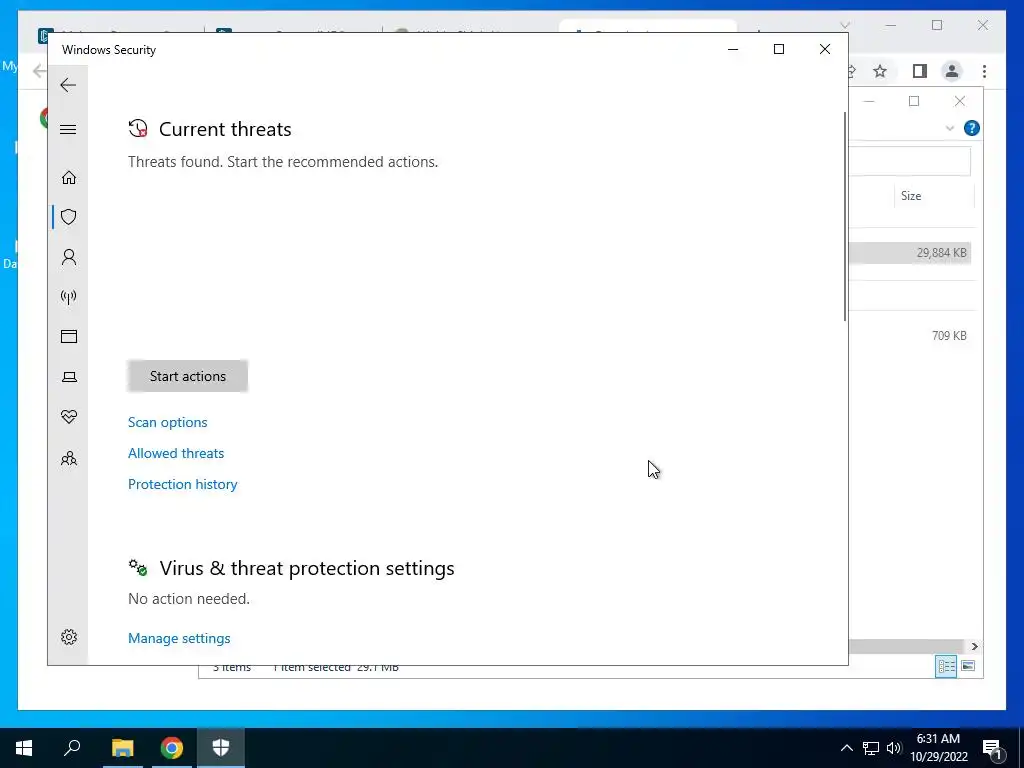Open Firewall & network protection icon
Screen dimensions: 1024x768
pyautogui.click(x=69, y=297)
